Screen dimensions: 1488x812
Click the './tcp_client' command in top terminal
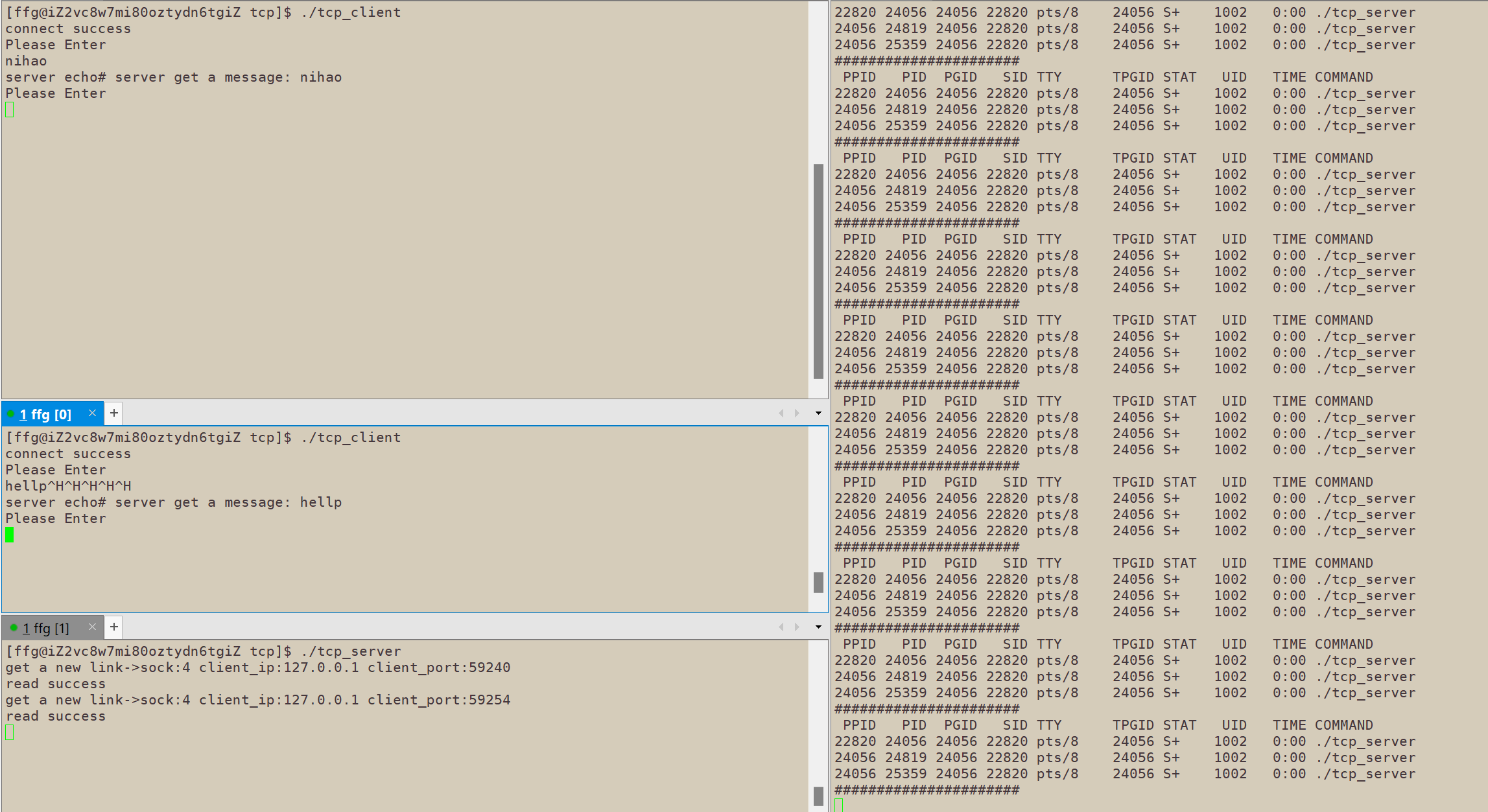click(351, 12)
